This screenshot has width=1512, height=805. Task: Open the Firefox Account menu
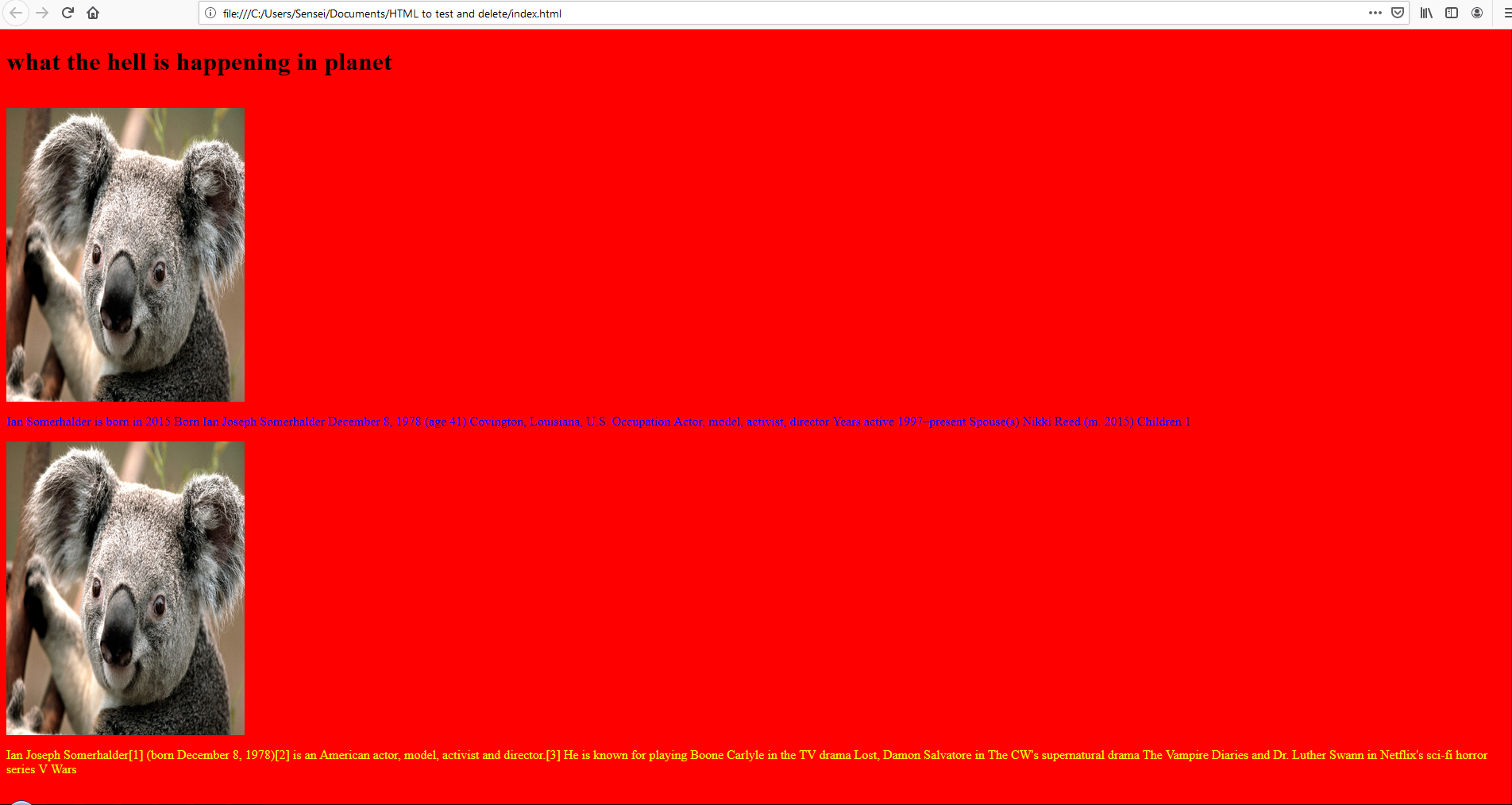[1477, 13]
